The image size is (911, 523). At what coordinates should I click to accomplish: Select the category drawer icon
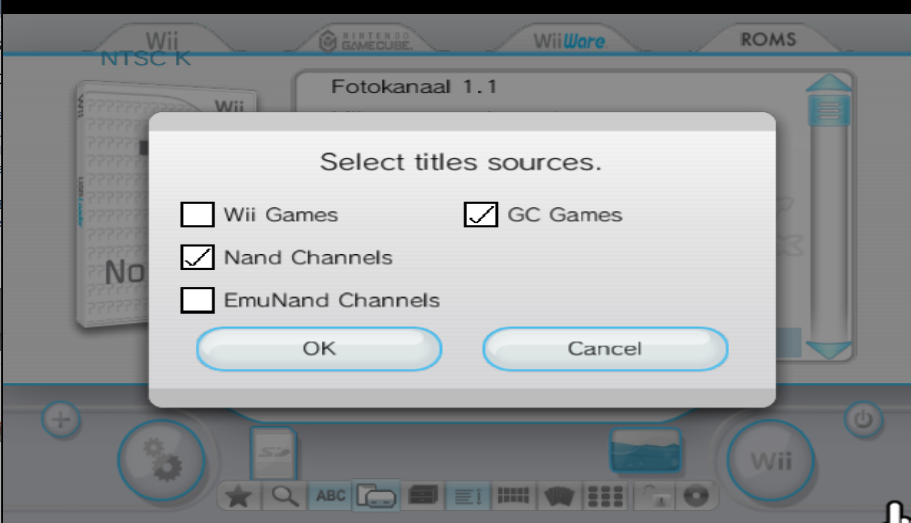tap(423, 496)
